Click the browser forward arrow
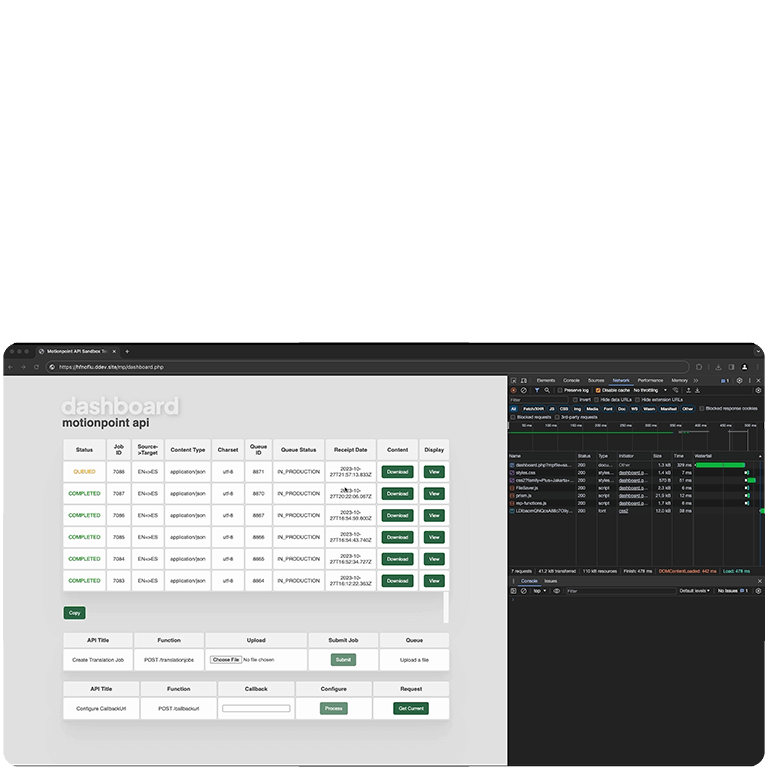768x768 pixels. pyautogui.click(x=23, y=367)
